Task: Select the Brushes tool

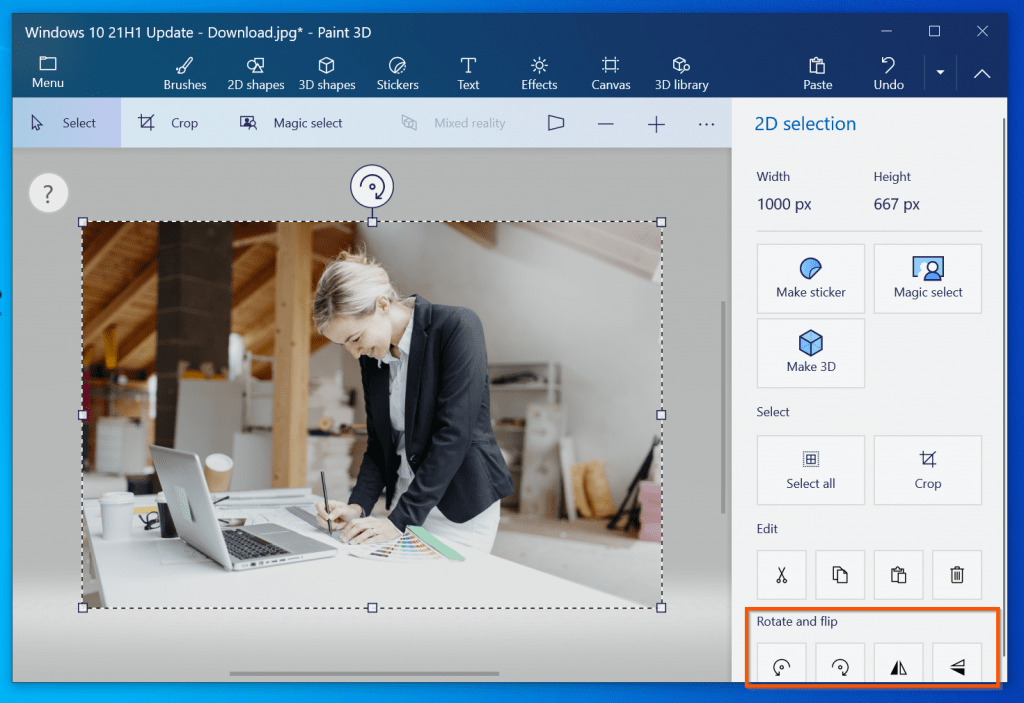Action: coord(184,72)
